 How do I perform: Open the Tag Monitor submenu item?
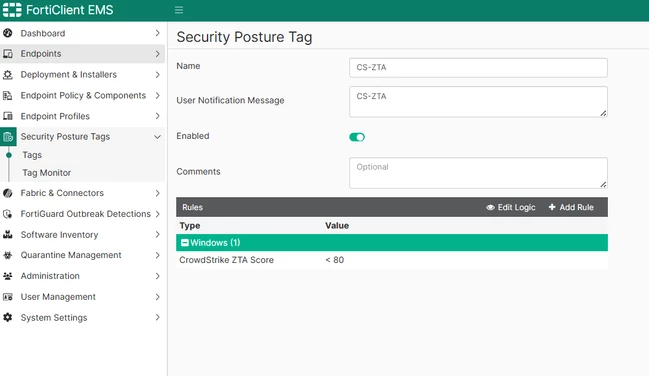tap(46, 173)
